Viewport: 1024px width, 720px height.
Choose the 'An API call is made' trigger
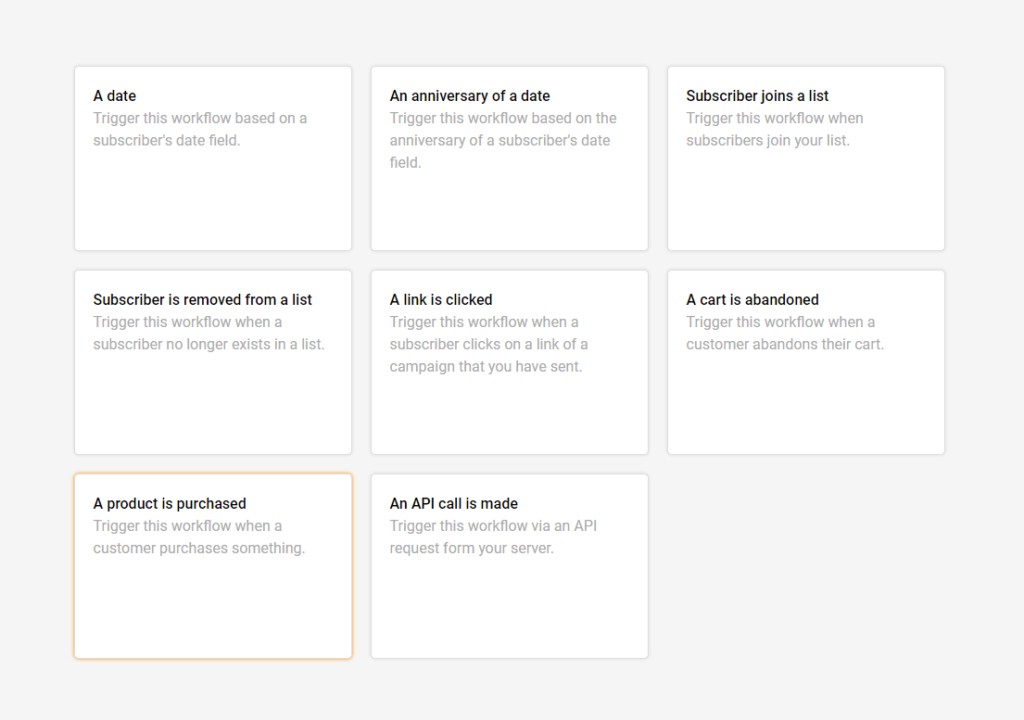tap(509, 566)
